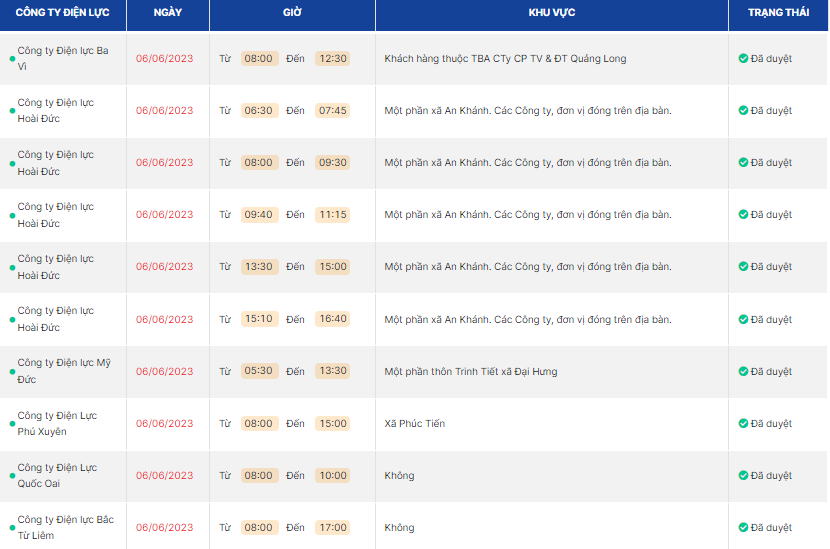This screenshot has height=549, width=830.
Task: Click the 09:30 end time badge
Action: tap(332, 162)
